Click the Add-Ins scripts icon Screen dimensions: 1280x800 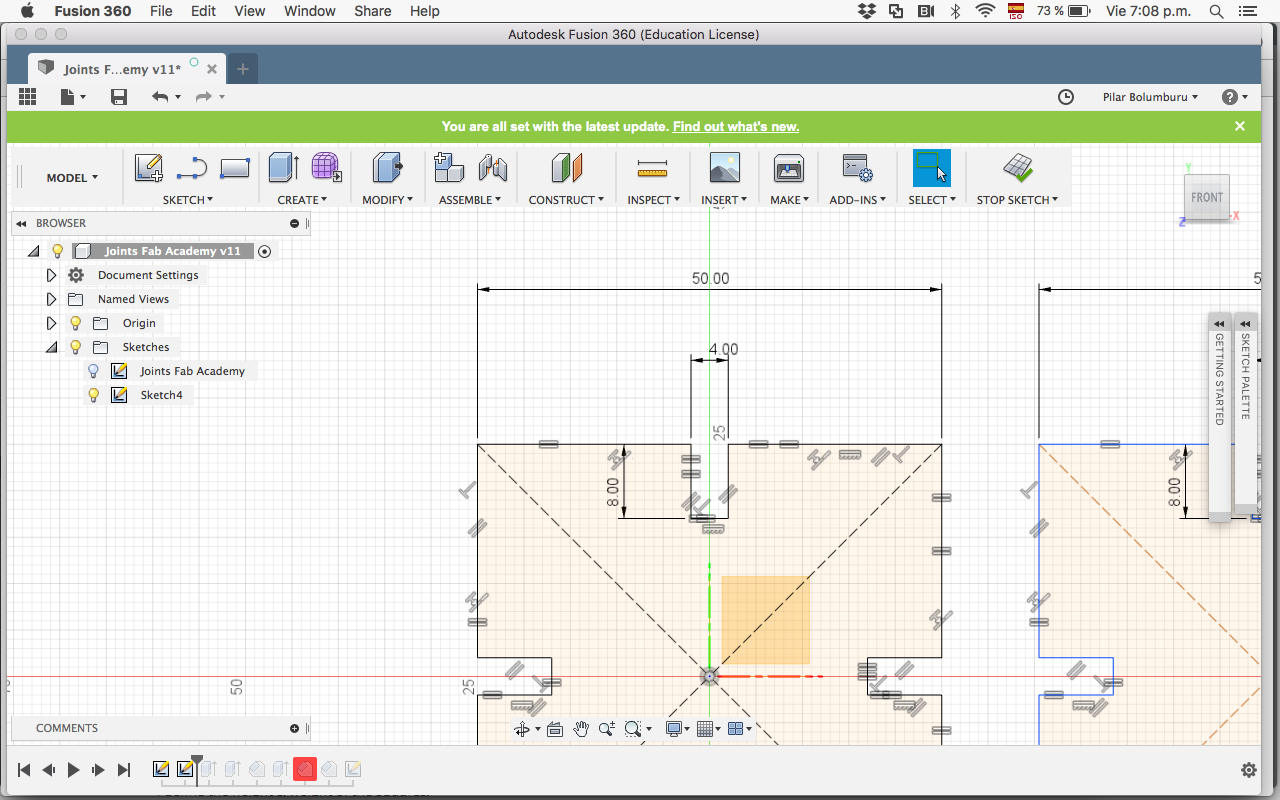pos(857,167)
